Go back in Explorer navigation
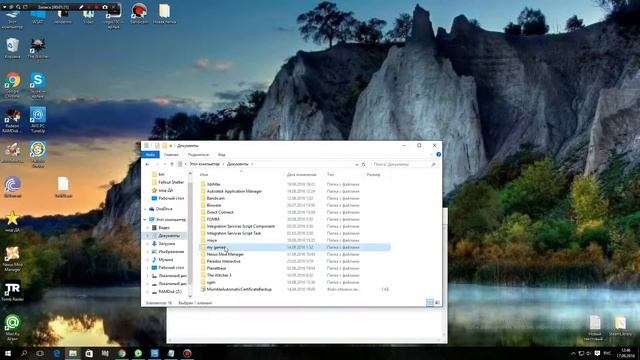Image resolution: width=640 pixels, height=360 pixels. [x=147, y=164]
